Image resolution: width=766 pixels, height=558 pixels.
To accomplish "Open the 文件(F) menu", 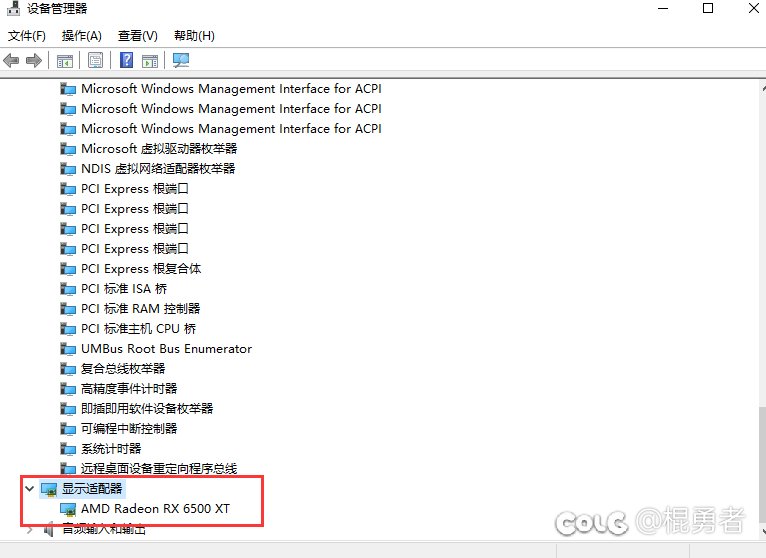I will click(27, 36).
